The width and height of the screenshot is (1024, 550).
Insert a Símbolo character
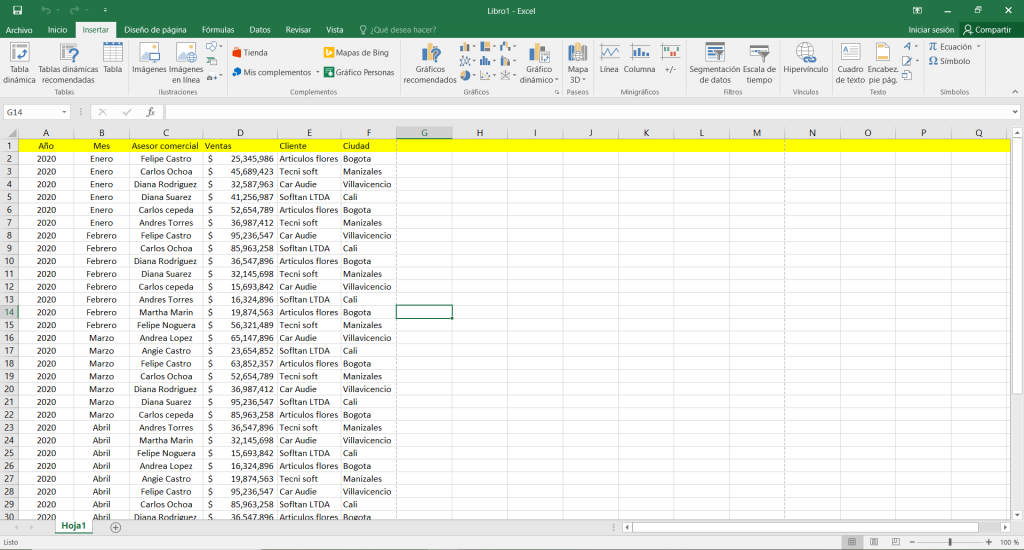pos(950,61)
